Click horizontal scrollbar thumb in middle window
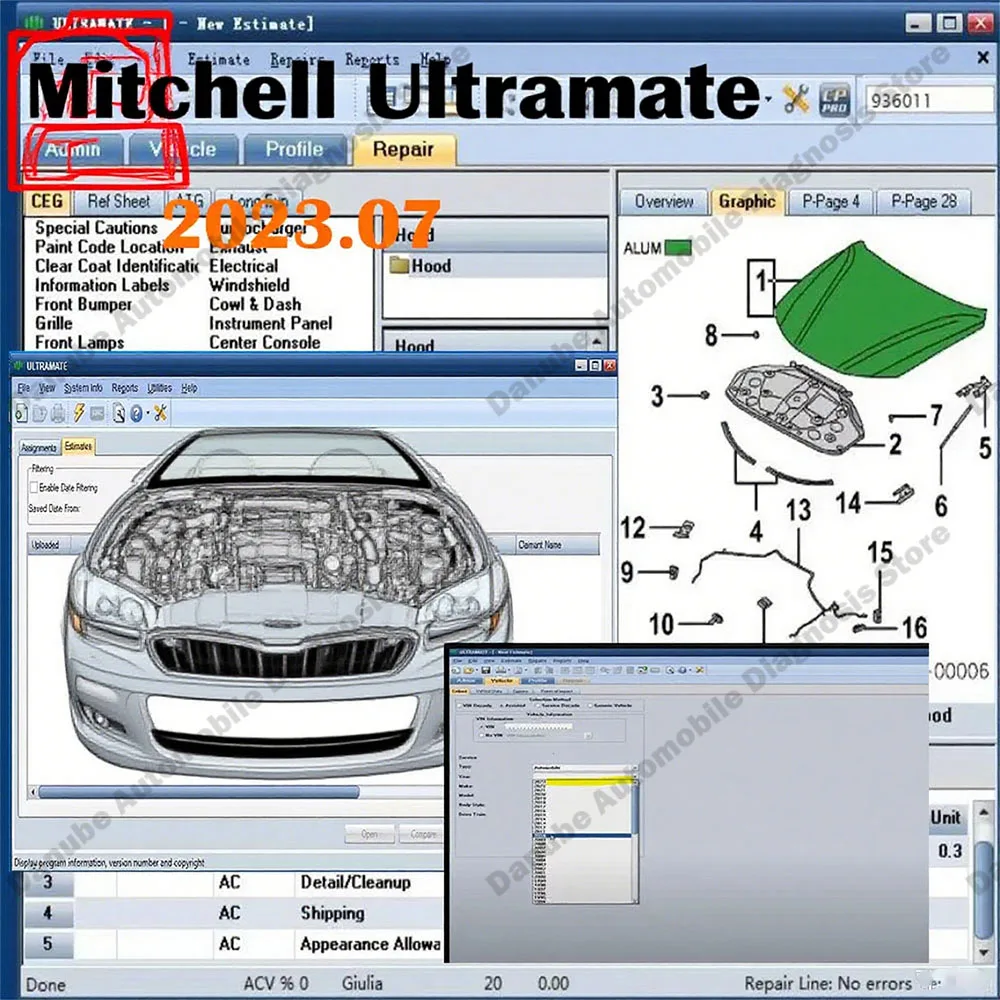This screenshot has height=1000, width=1000. click(x=198, y=792)
